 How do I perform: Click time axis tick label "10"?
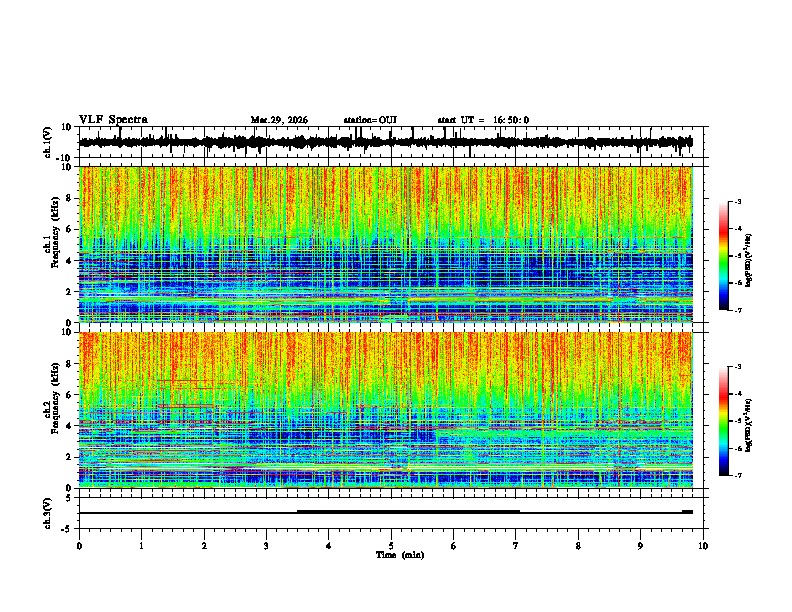[x=703, y=546]
